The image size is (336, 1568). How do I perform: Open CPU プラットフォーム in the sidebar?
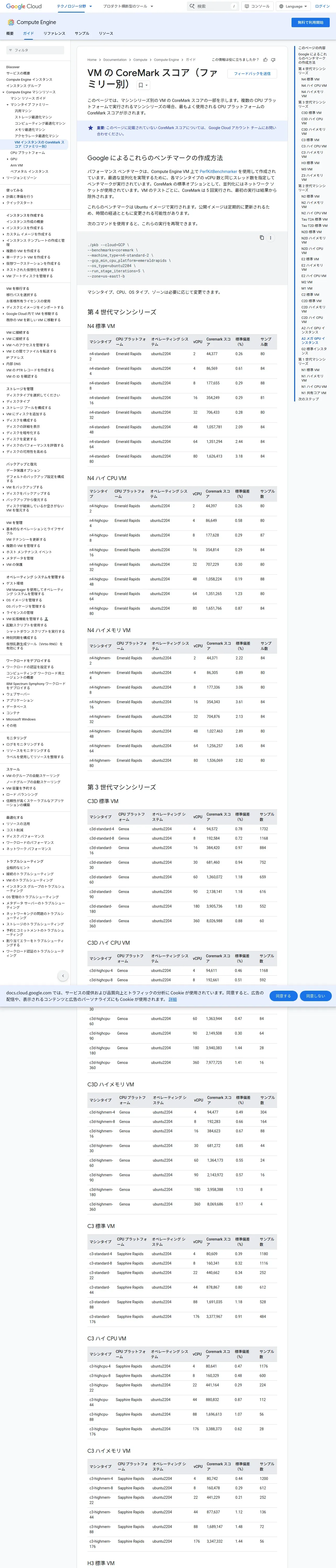click(x=27, y=153)
